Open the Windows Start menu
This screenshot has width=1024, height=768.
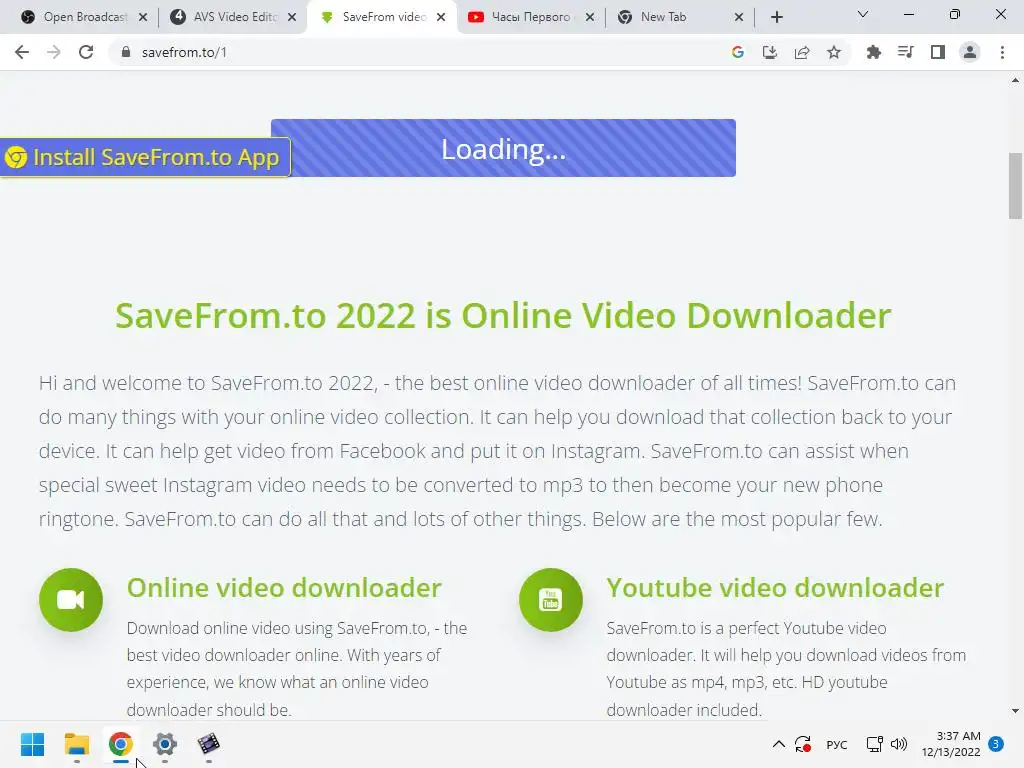pyautogui.click(x=33, y=744)
